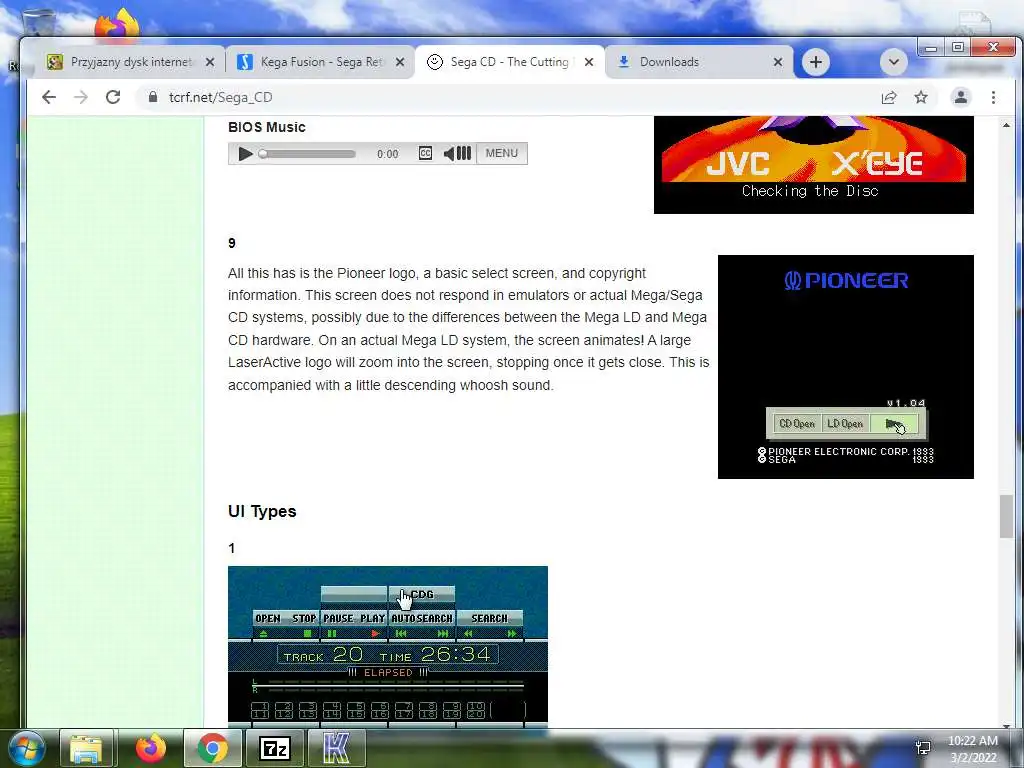The height and width of the screenshot is (768, 1024).
Task: Toggle closed captions on audio player
Action: point(425,153)
